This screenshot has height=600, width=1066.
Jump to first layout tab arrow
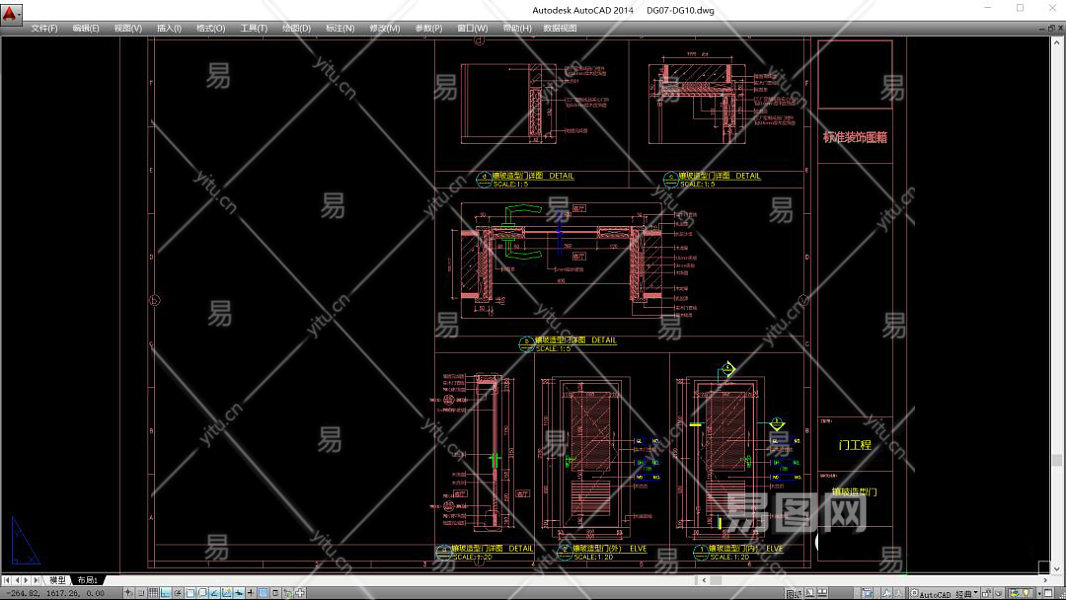point(7,580)
